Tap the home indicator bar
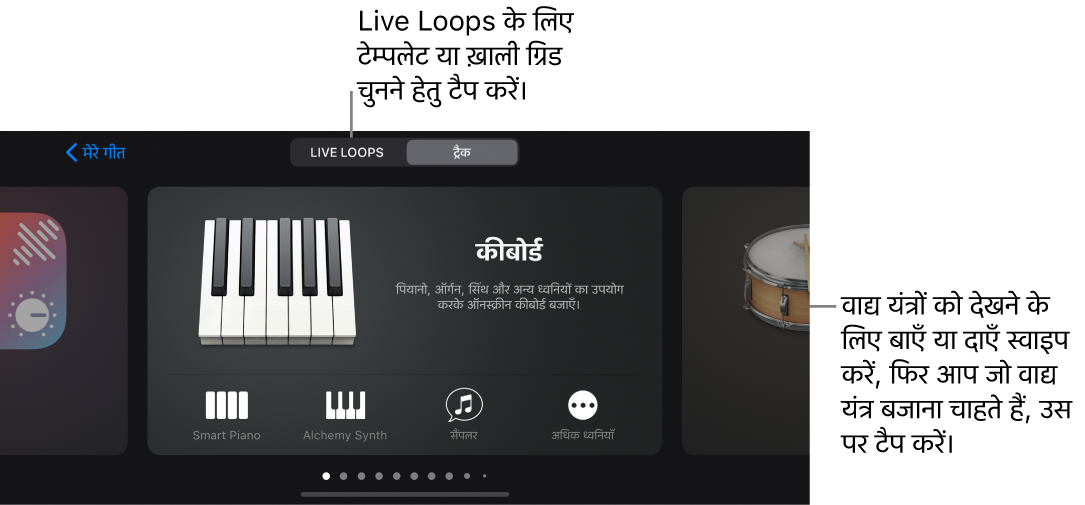1085x505 pixels. pos(405,495)
